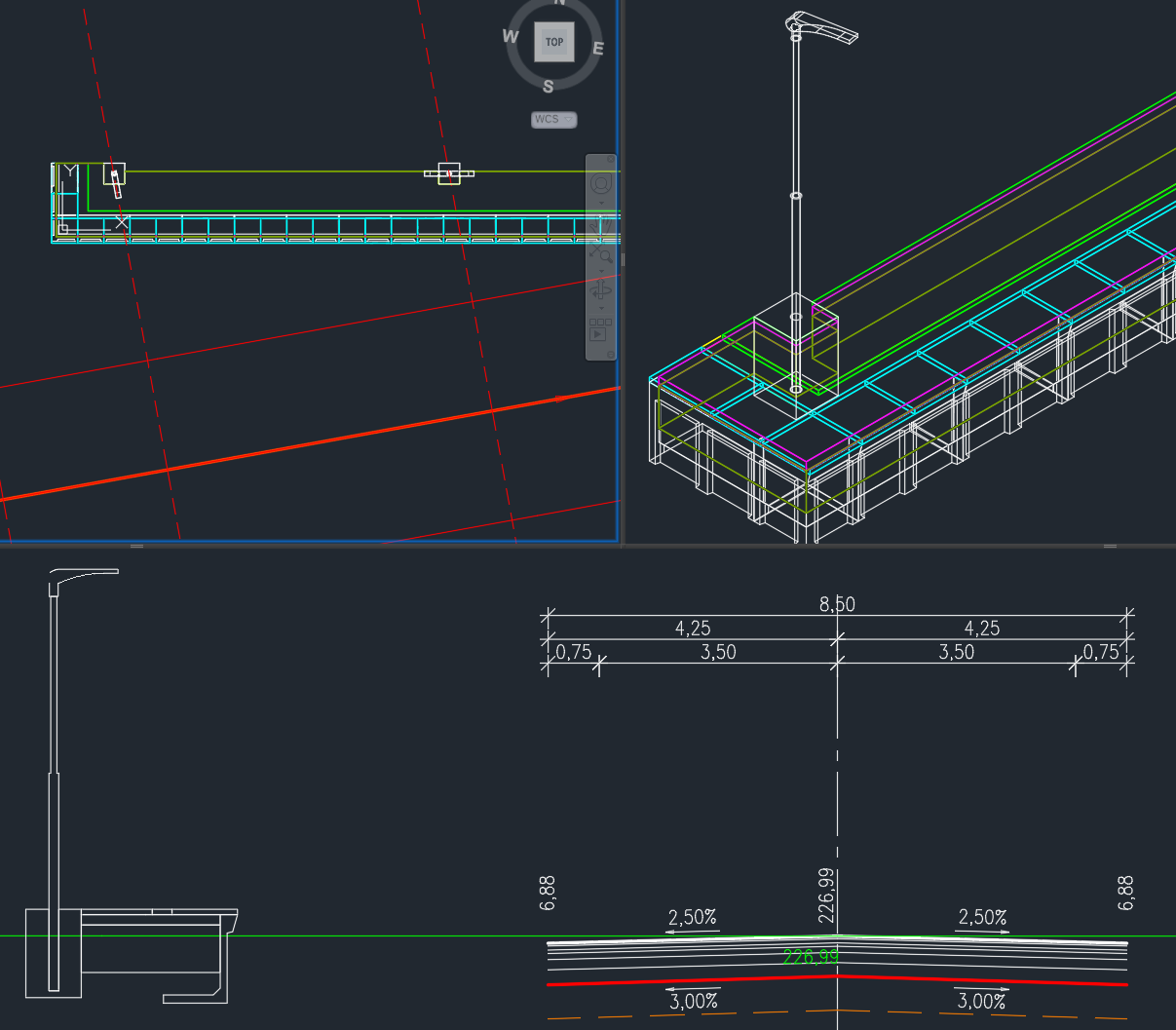The image size is (1176, 1030).
Task: Open the WCS coordinate system dropdown
Action: (x=553, y=120)
